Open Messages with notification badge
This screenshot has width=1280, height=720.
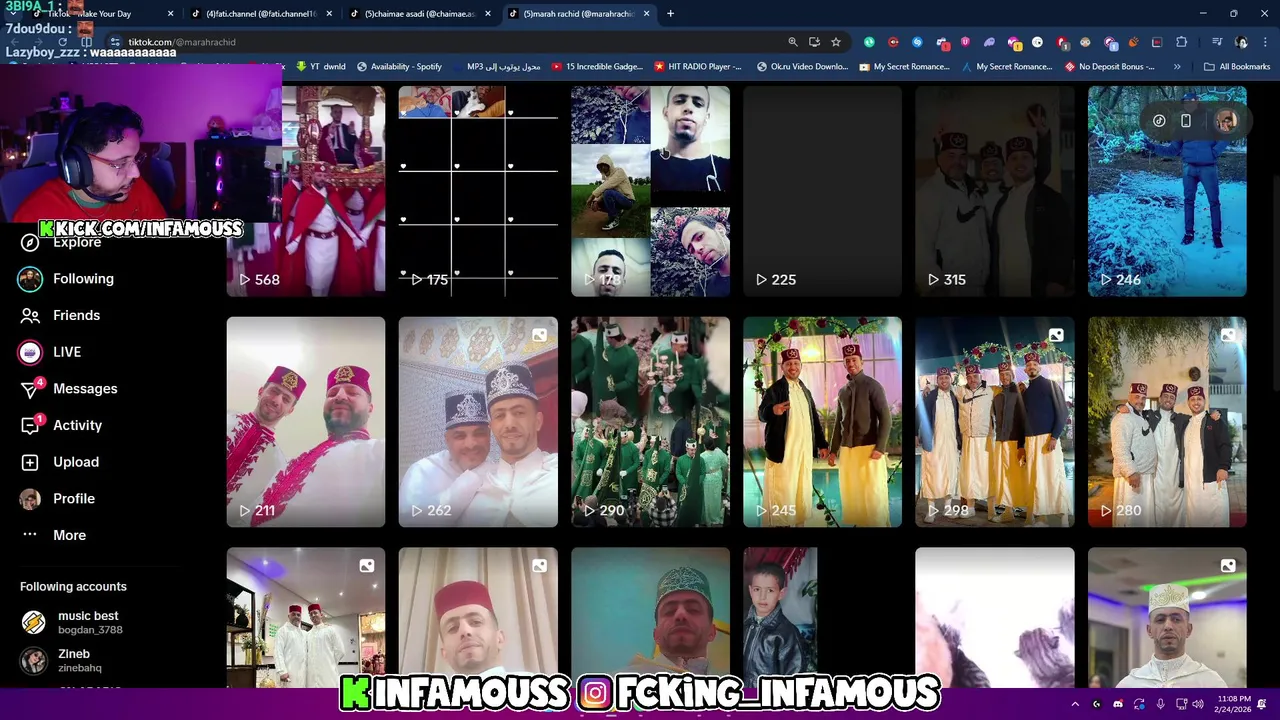click(x=68, y=388)
